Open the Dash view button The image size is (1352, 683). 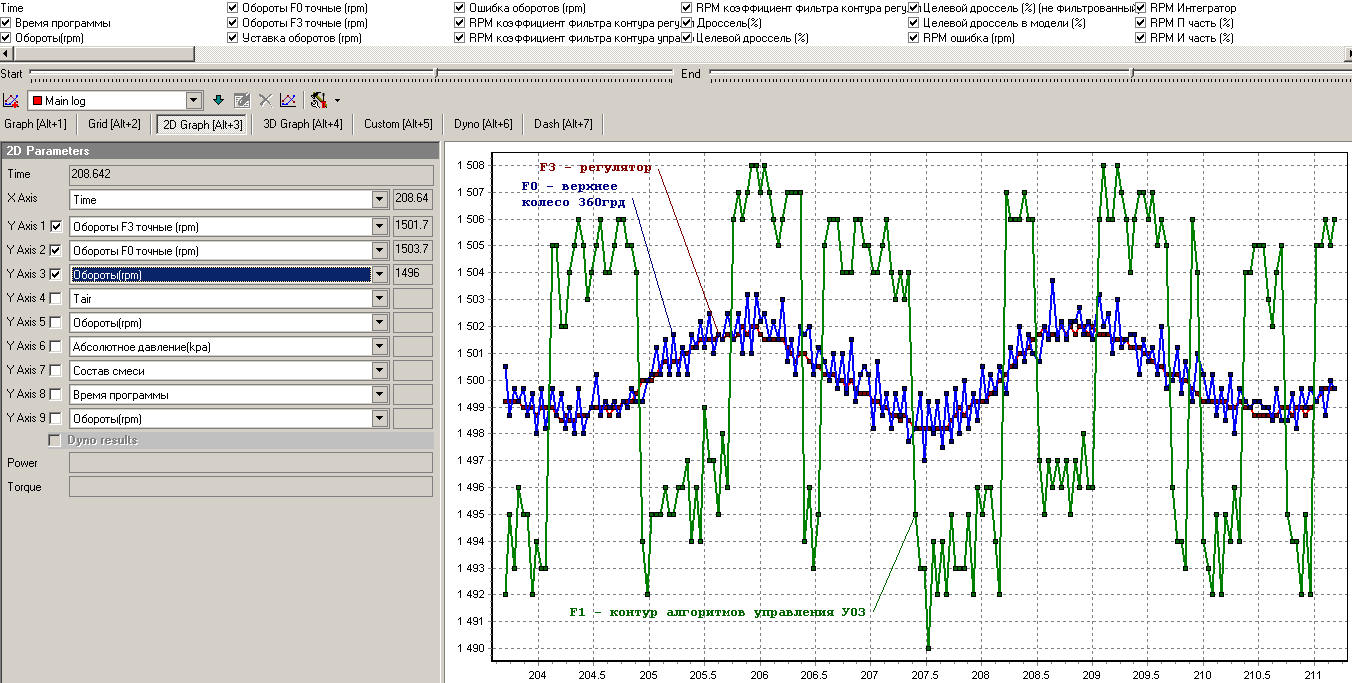tap(562, 125)
